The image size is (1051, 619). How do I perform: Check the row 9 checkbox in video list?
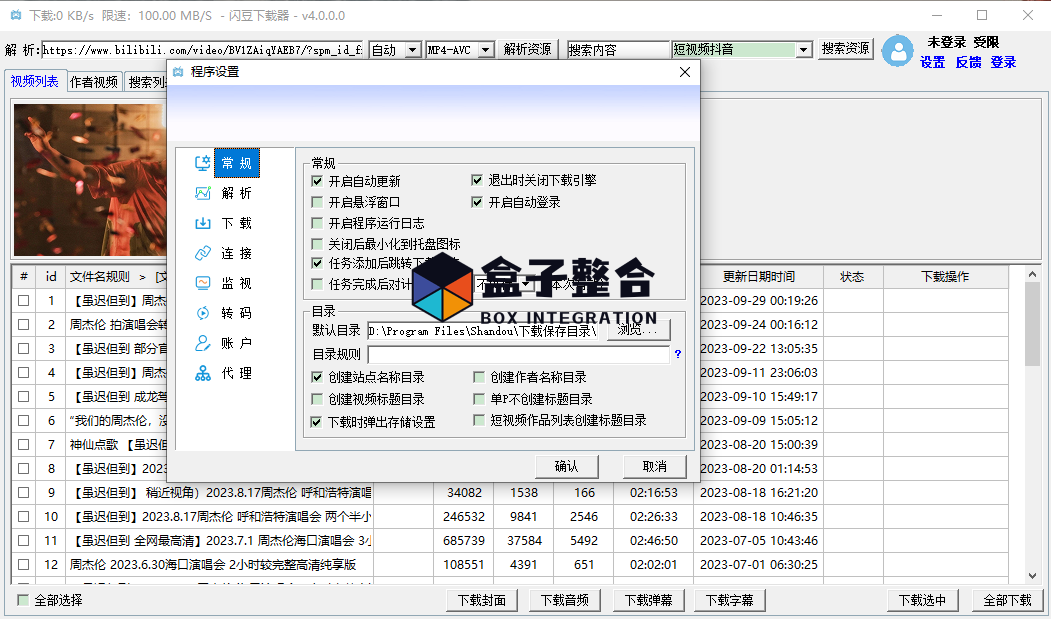[23, 492]
